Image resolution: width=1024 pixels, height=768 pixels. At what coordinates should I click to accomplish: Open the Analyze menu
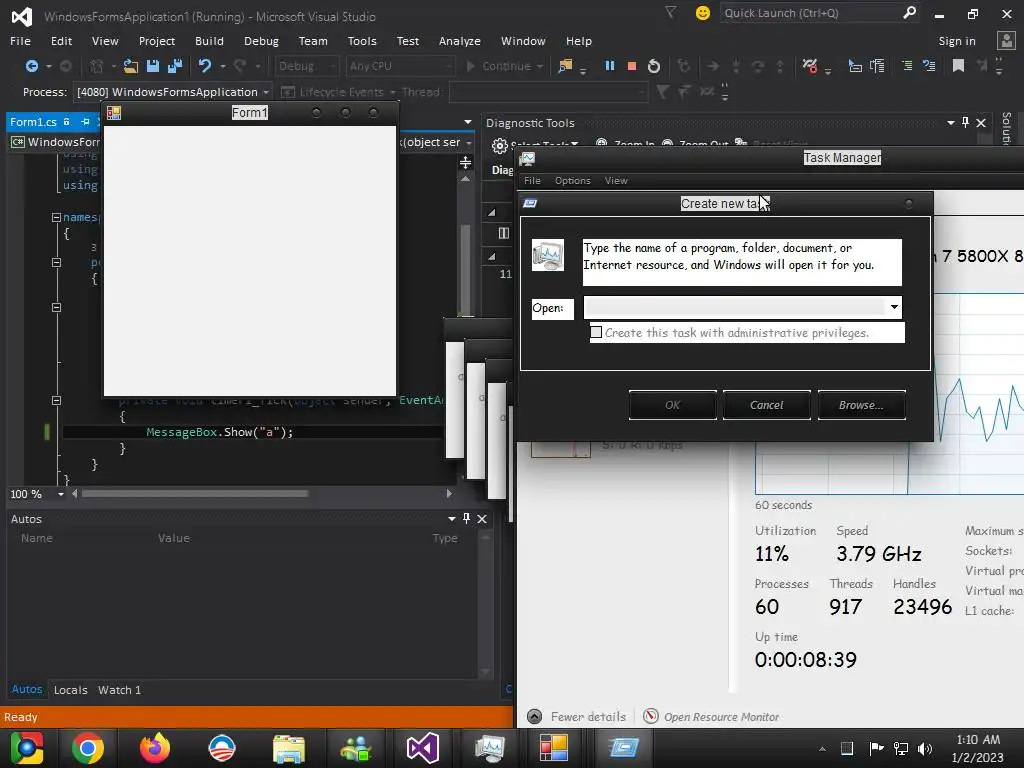tap(460, 40)
